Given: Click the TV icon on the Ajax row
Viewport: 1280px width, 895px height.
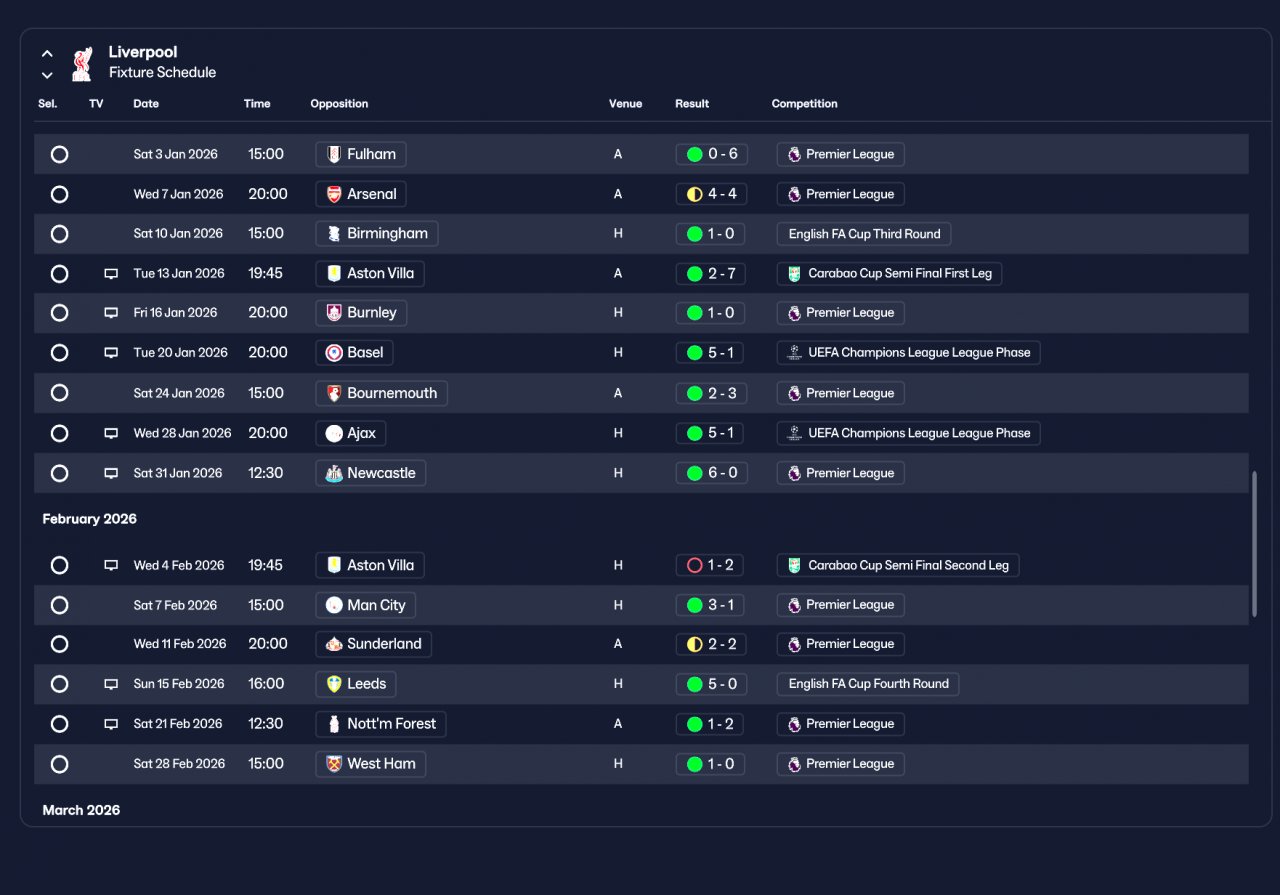Looking at the screenshot, I should [111, 434].
